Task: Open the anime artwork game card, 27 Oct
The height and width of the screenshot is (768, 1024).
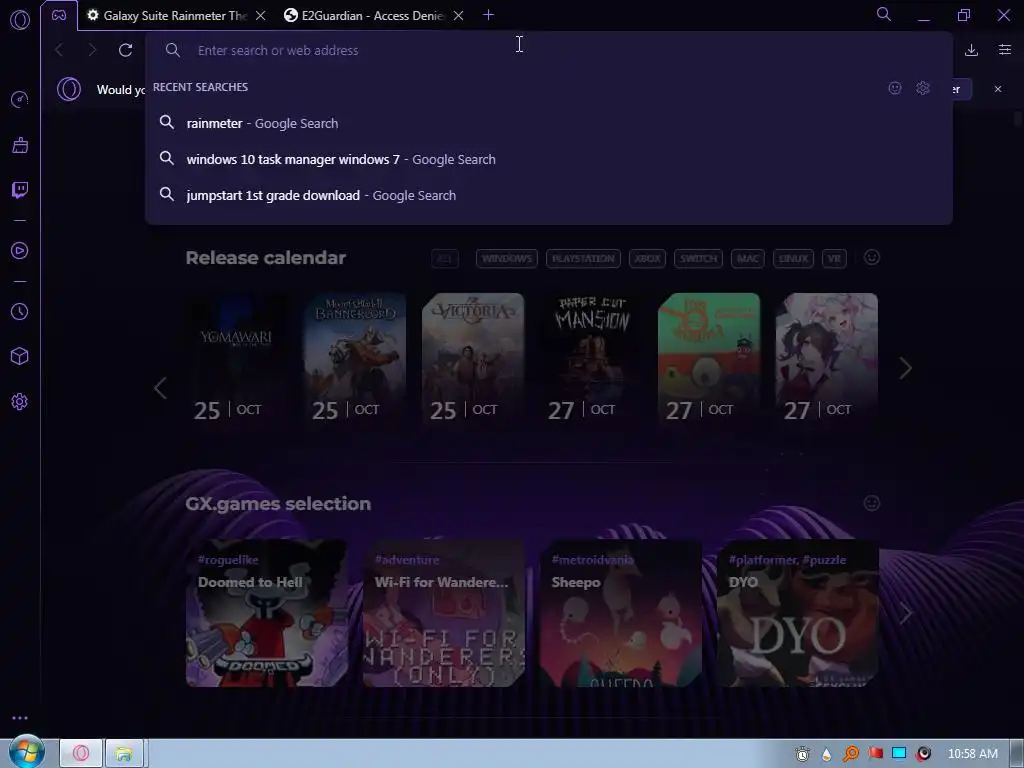Action: [827, 359]
